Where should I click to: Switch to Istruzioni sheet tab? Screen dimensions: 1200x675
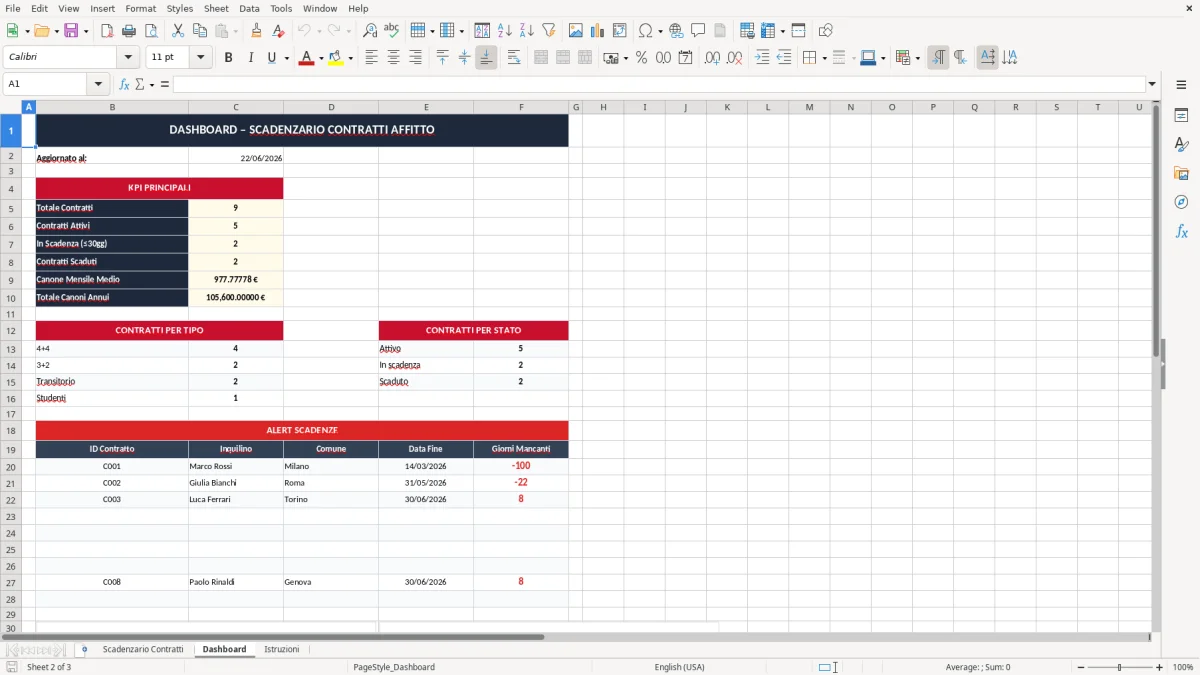click(x=281, y=649)
